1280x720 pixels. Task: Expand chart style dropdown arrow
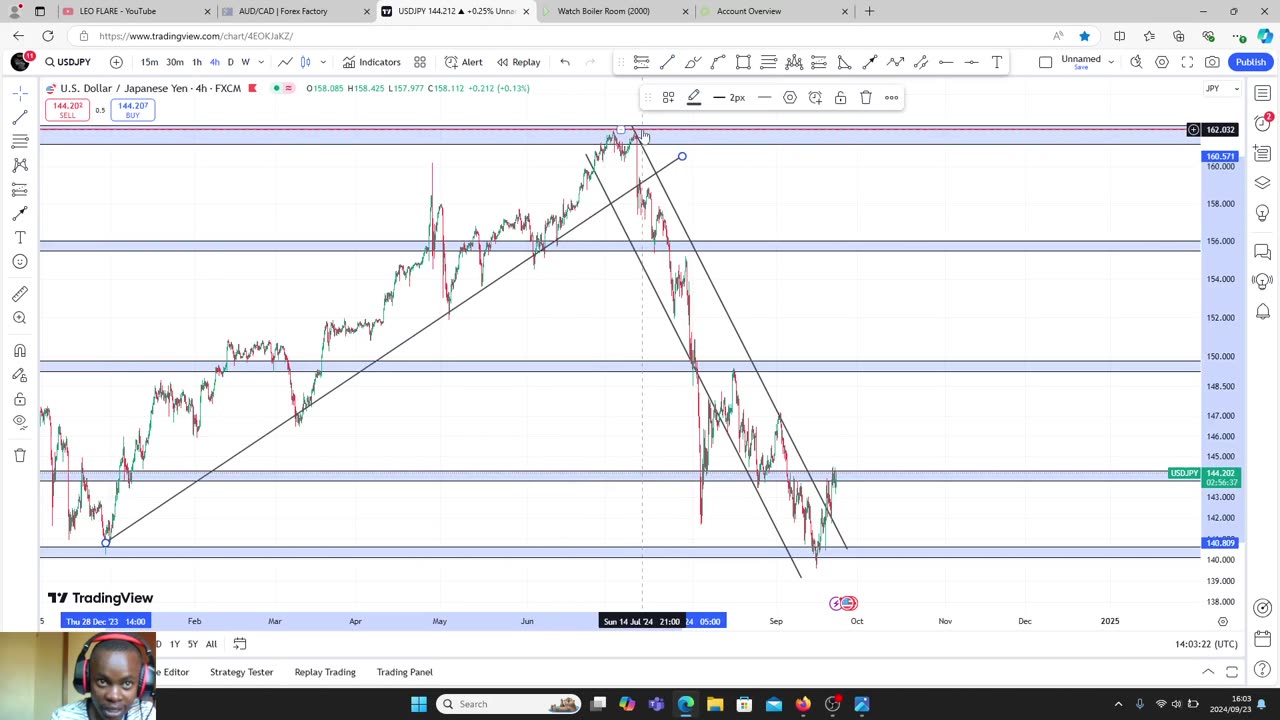pos(322,62)
